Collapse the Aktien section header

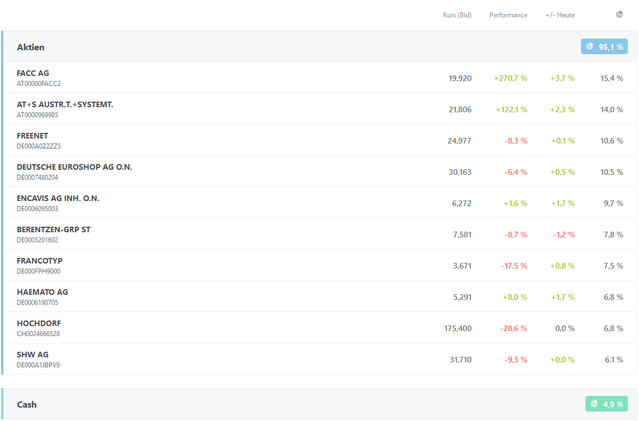tap(320, 47)
